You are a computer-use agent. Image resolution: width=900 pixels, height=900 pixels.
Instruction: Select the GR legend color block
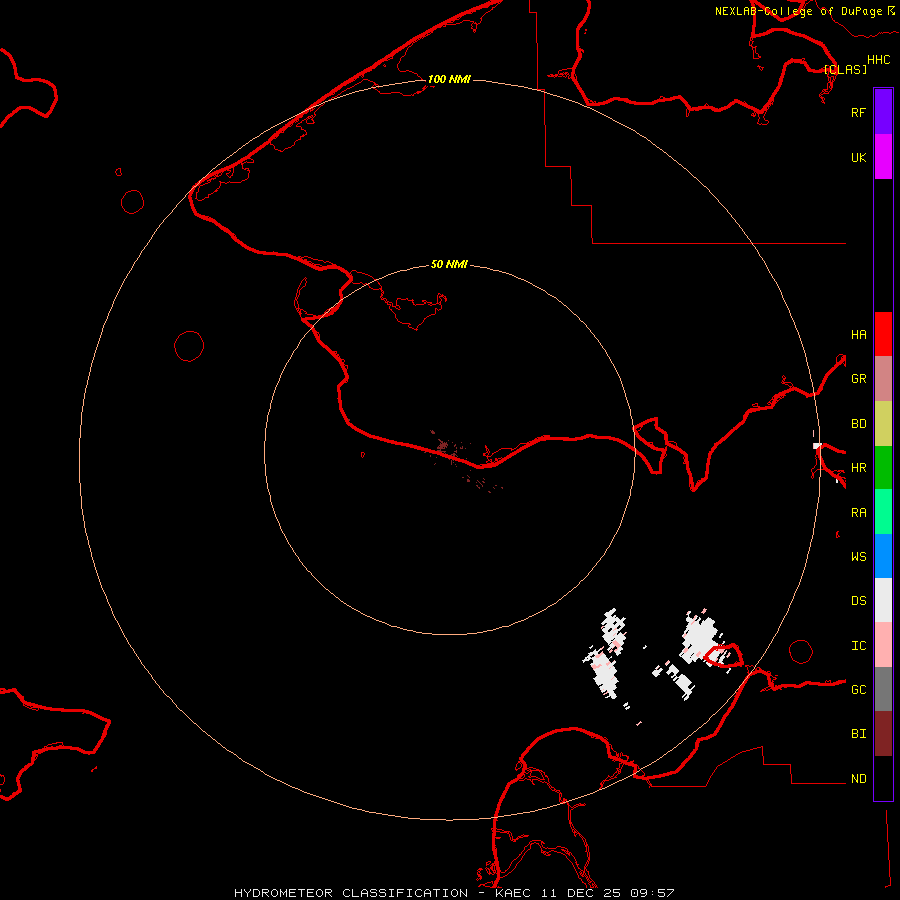tap(883, 378)
